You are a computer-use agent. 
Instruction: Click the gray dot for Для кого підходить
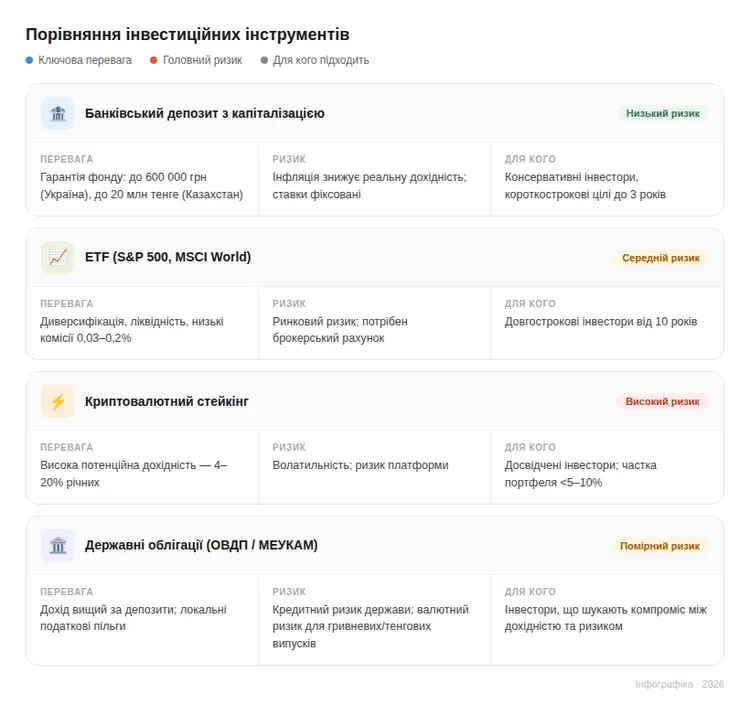pyautogui.click(x=264, y=60)
